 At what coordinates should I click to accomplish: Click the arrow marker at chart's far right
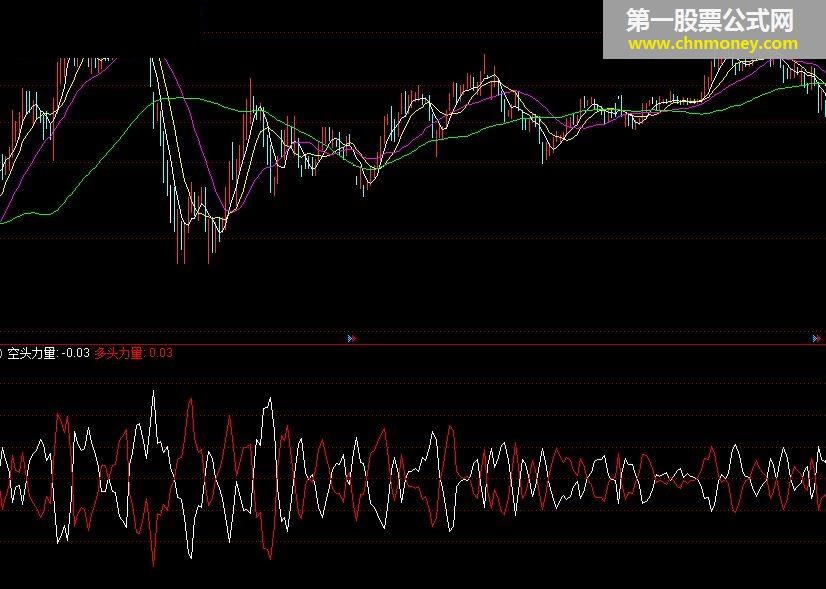[x=817, y=338]
